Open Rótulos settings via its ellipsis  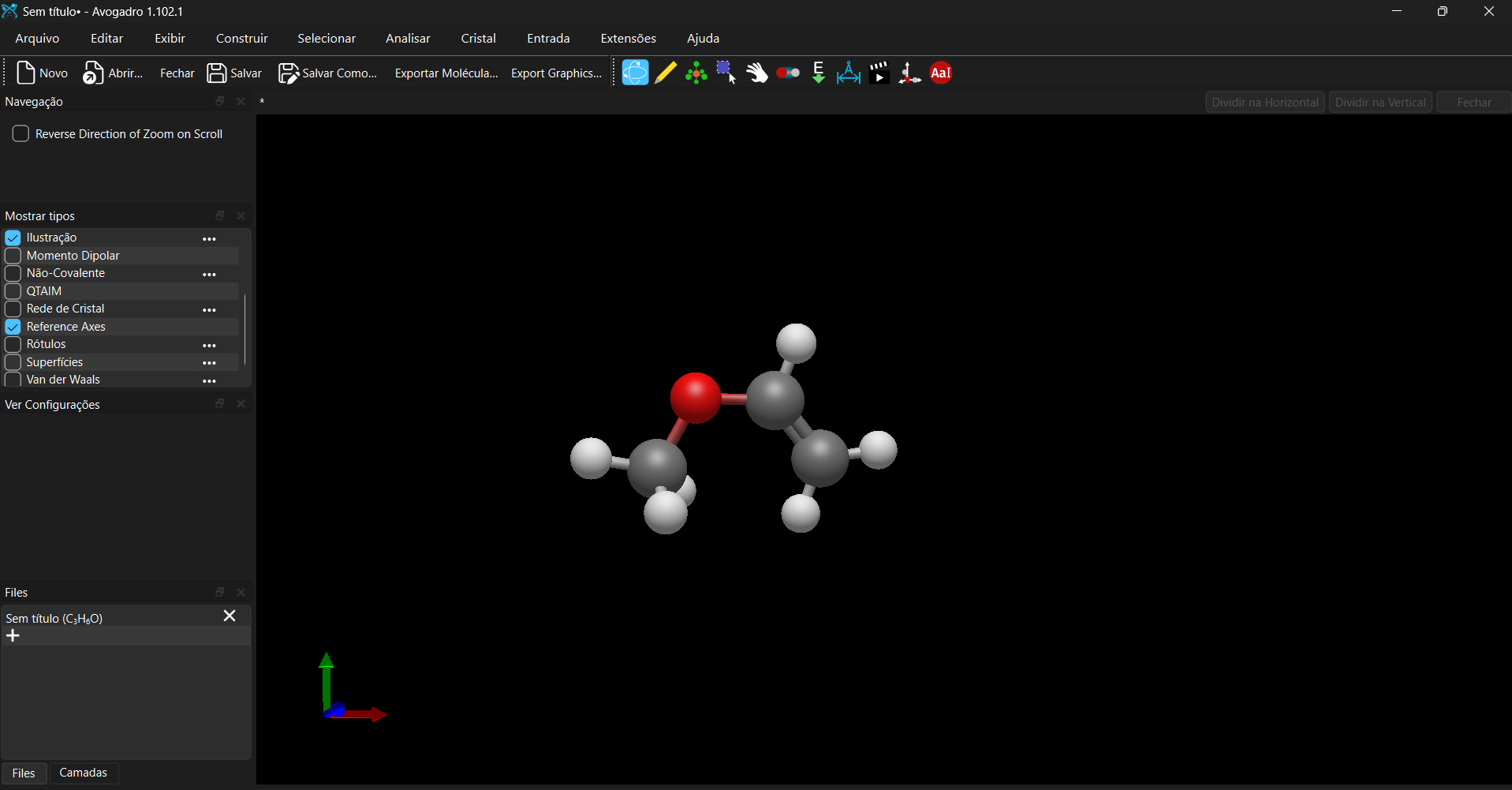tap(209, 345)
